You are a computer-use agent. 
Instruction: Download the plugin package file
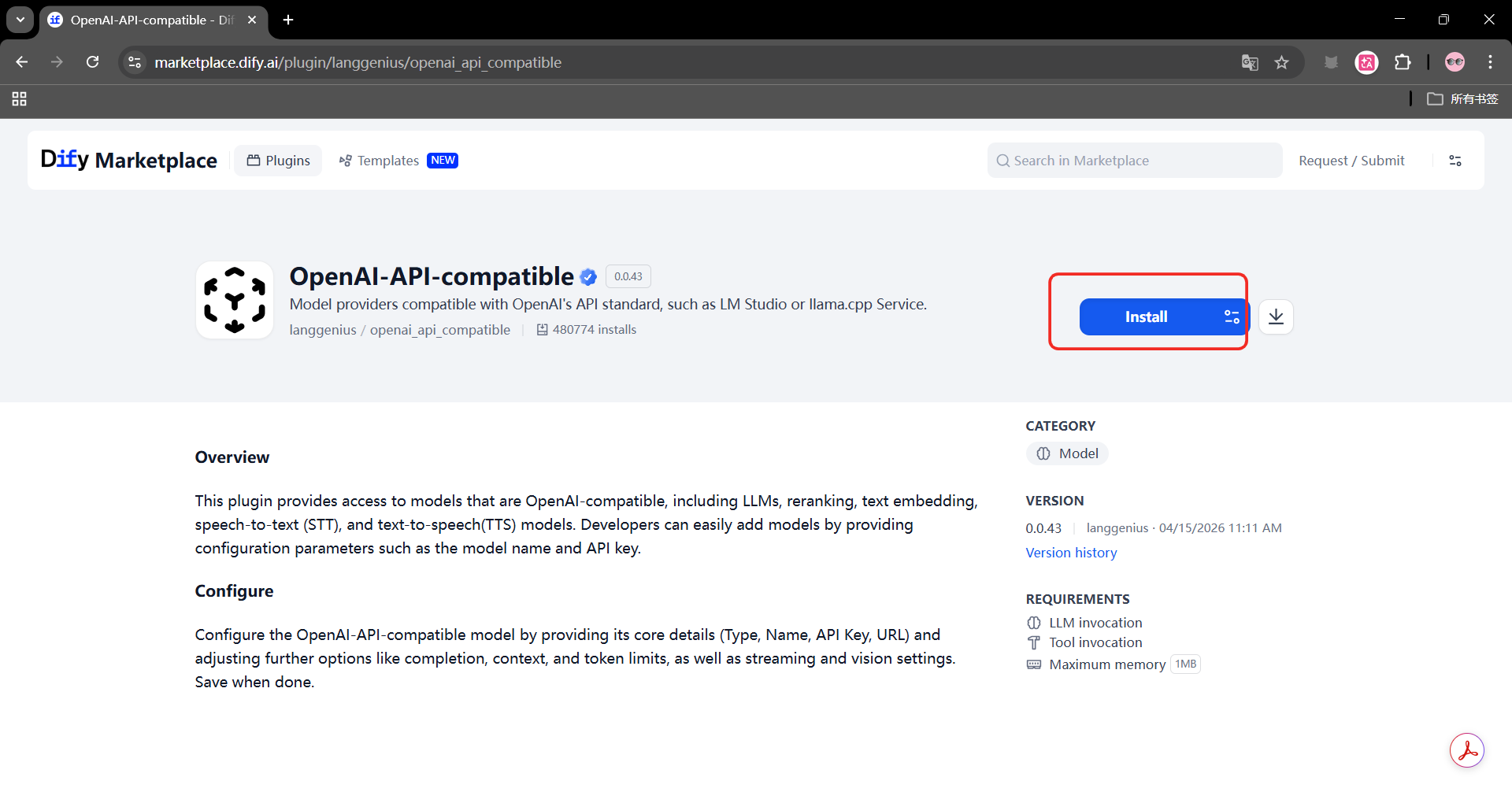click(x=1276, y=316)
